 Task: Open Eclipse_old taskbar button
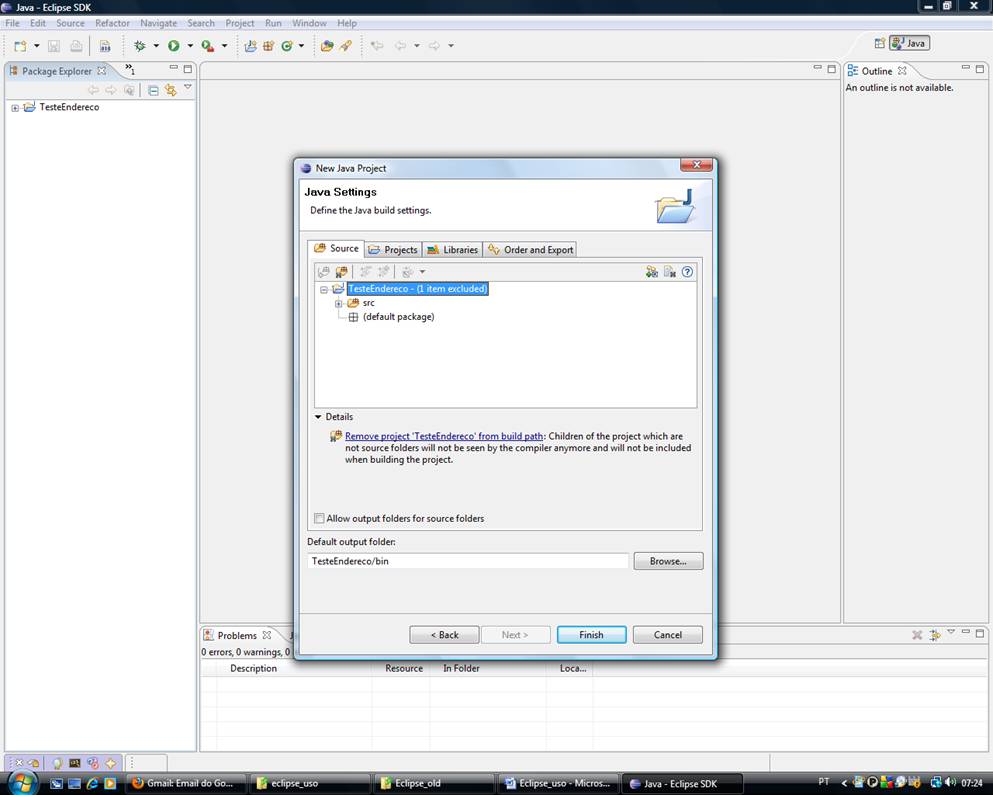point(433,784)
